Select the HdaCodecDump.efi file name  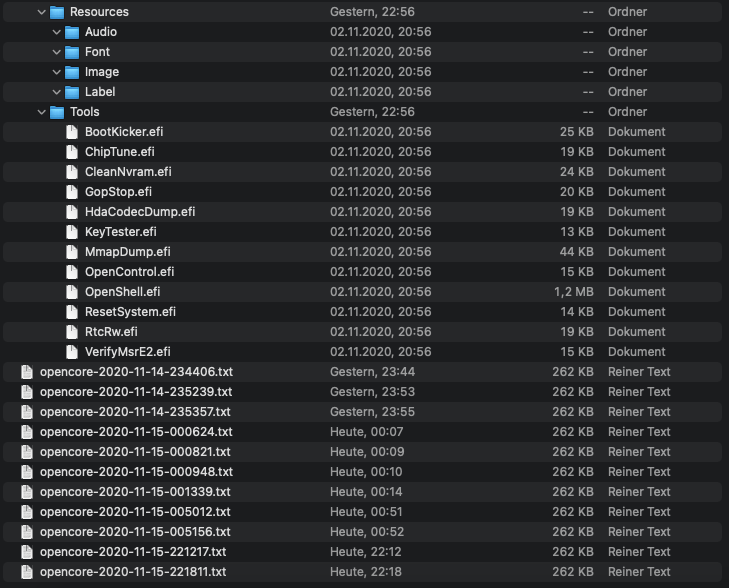(140, 212)
